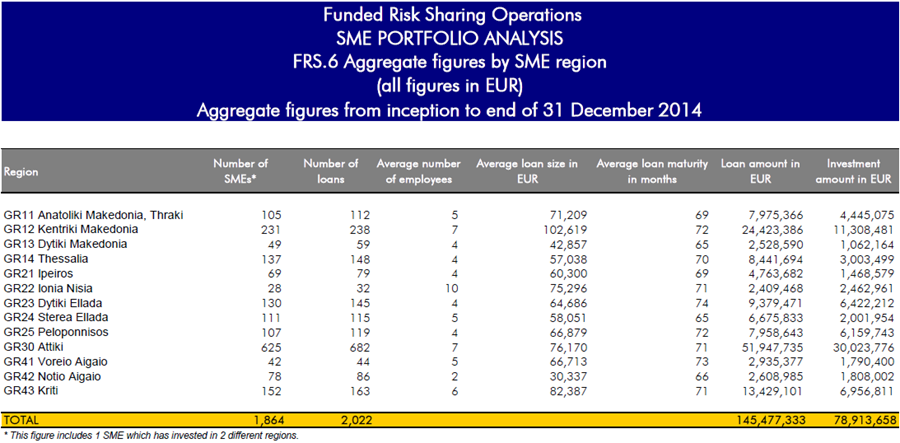Select Peloponnisos investment amount 6,159,743
Image resolution: width=900 pixels, height=443 pixels.
(x=868, y=332)
